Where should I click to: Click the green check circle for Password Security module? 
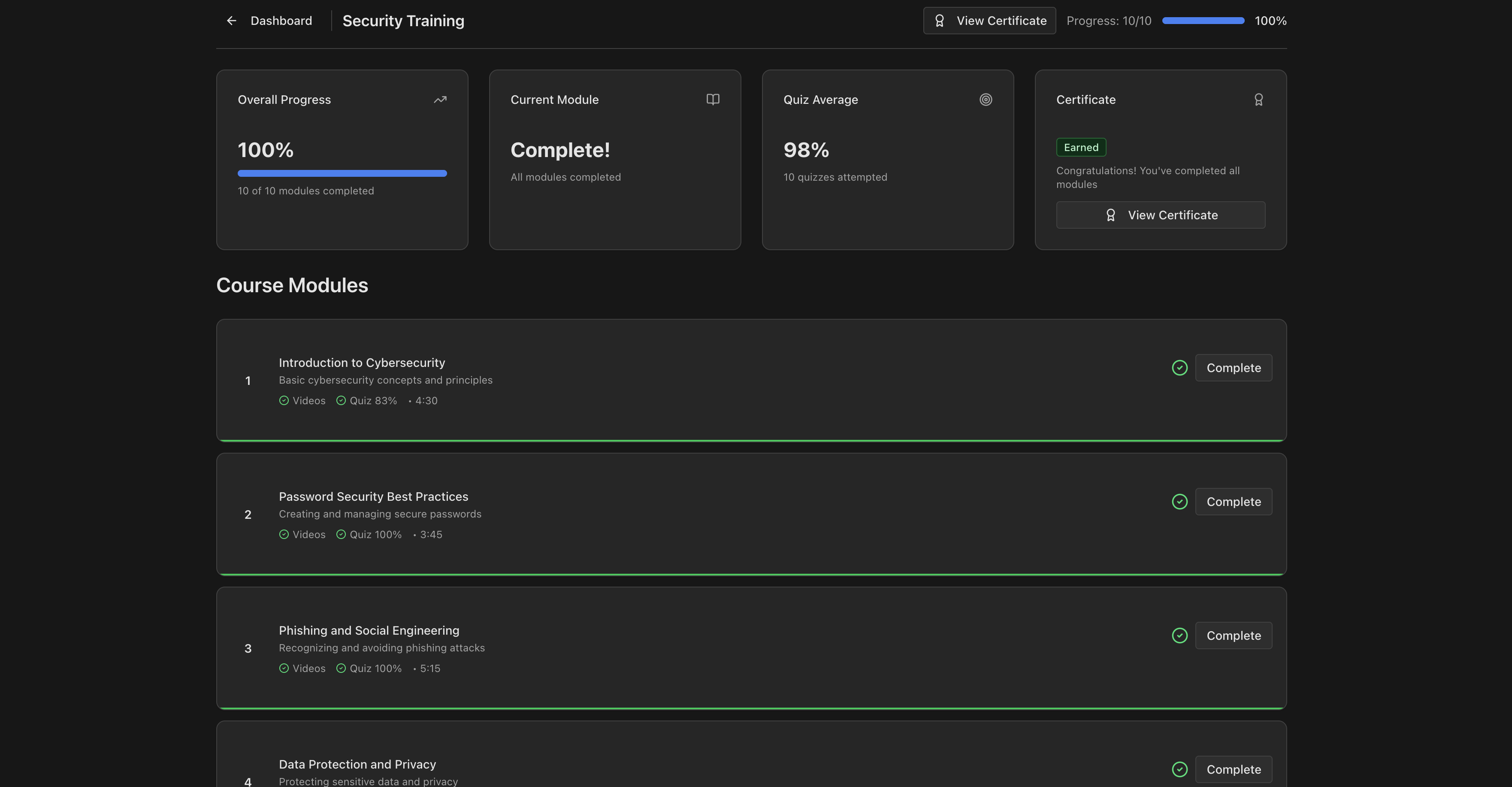point(1179,502)
